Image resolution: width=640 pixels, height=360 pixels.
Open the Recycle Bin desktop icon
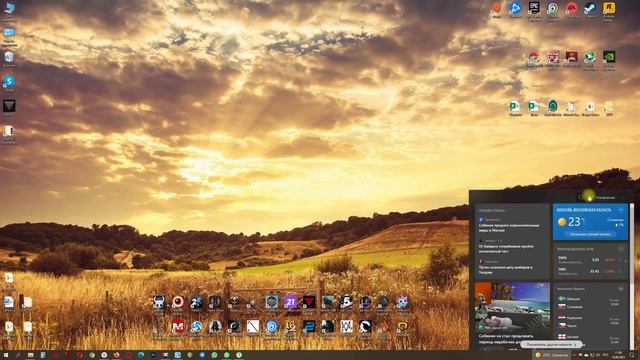[x=9, y=58]
